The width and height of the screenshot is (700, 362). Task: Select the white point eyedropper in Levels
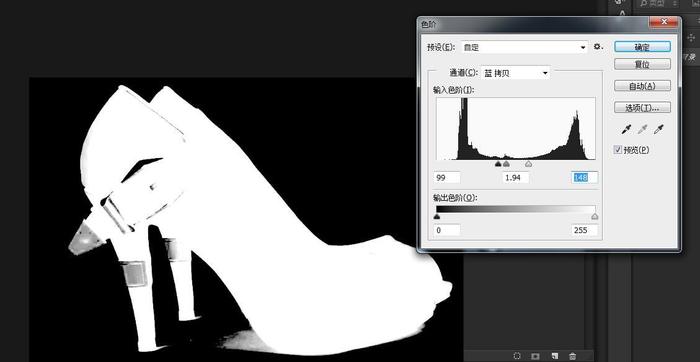pos(658,129)
